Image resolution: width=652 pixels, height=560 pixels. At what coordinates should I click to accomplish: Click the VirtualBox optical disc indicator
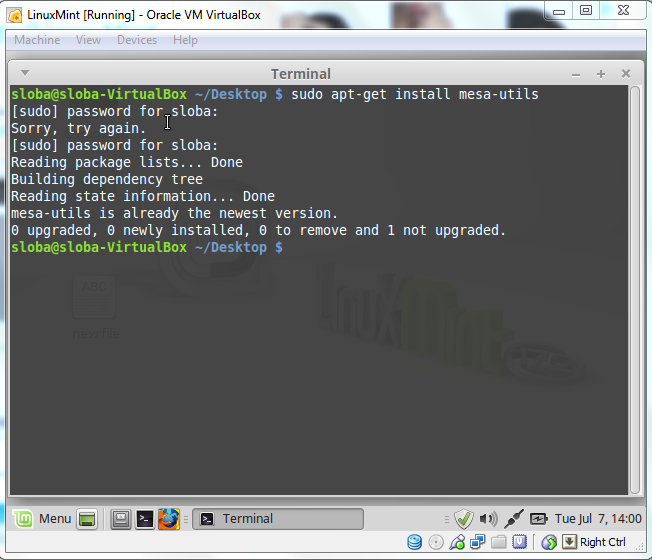(436, 543)
